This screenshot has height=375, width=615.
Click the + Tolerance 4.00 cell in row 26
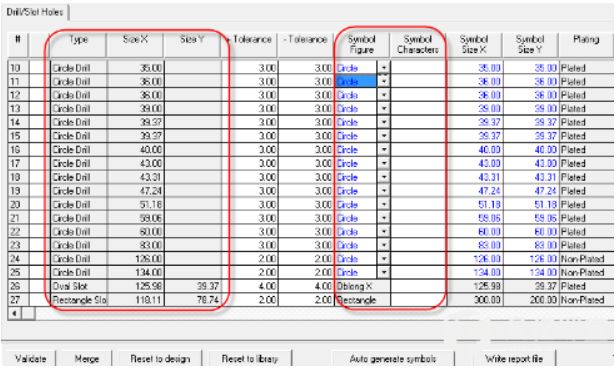click(x=249, y=286)
